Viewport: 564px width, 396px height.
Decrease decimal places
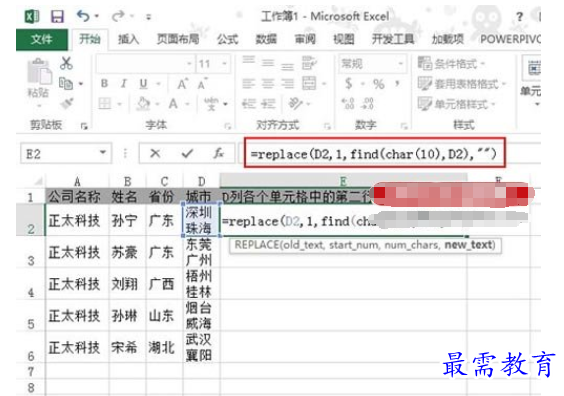(367, 104)
